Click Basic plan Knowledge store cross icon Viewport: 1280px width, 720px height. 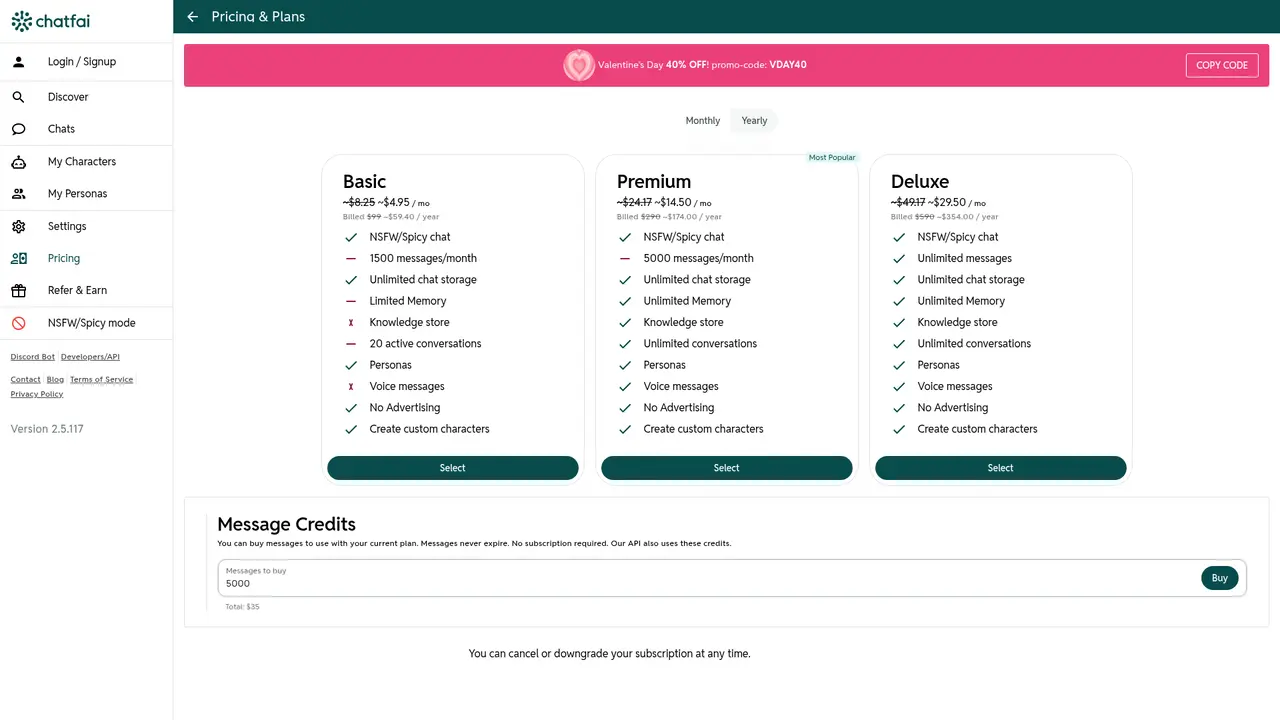point(351,323)
